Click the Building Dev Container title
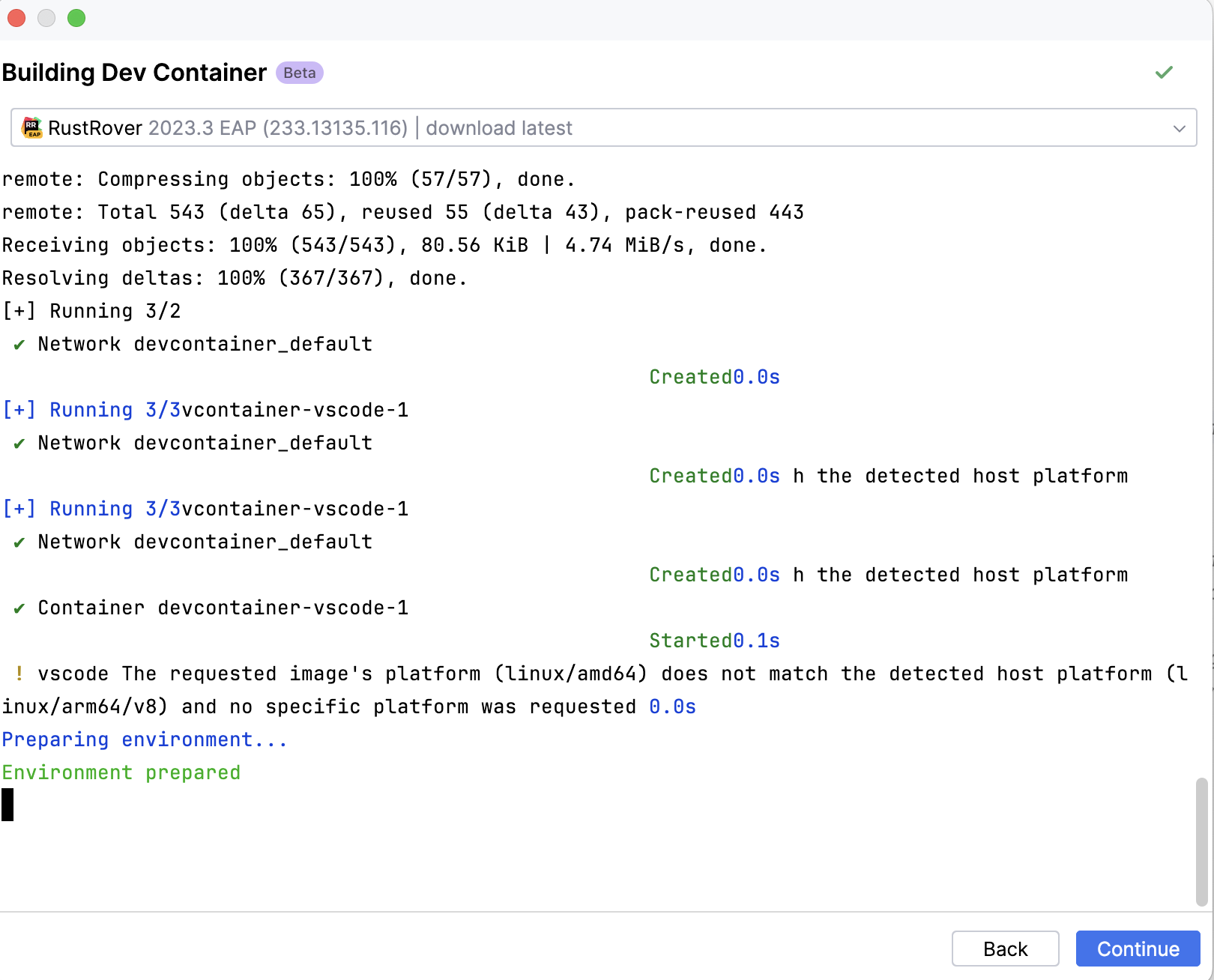The width and height of the screenshot is (1214, 980). 133,72
